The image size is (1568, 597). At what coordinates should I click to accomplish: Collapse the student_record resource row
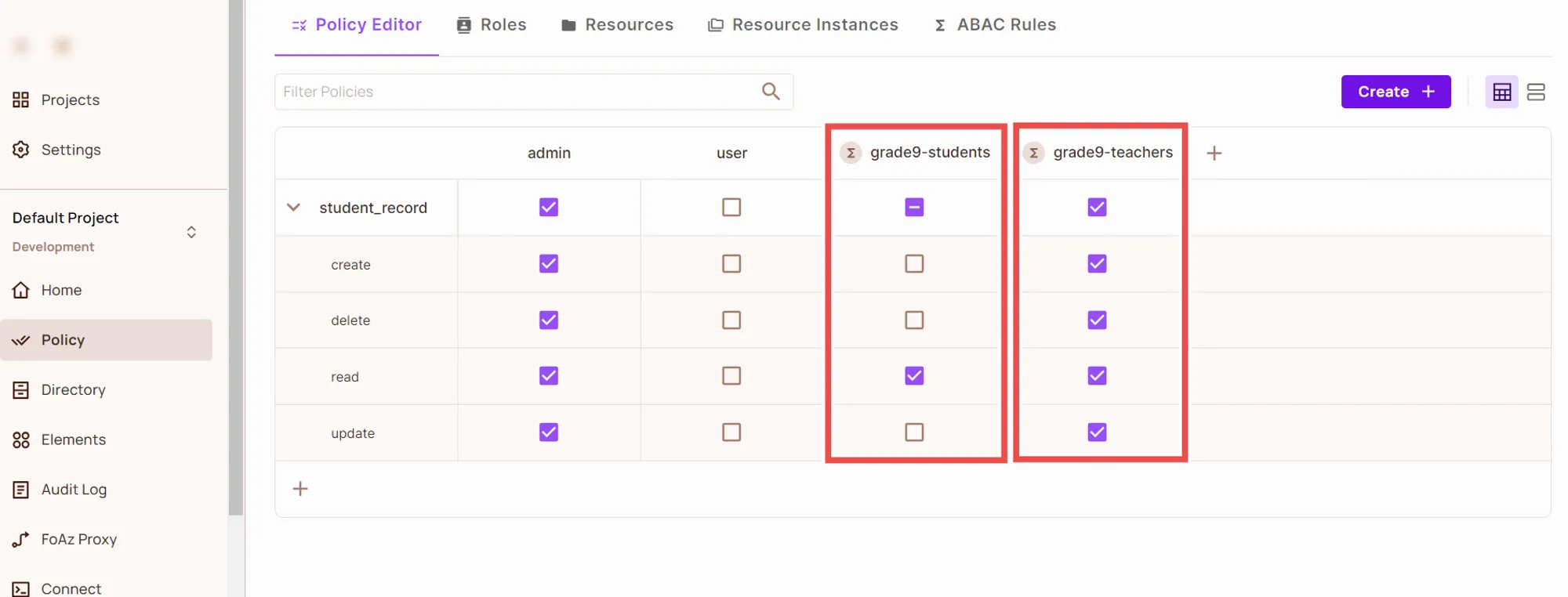(x=293, y=208)
